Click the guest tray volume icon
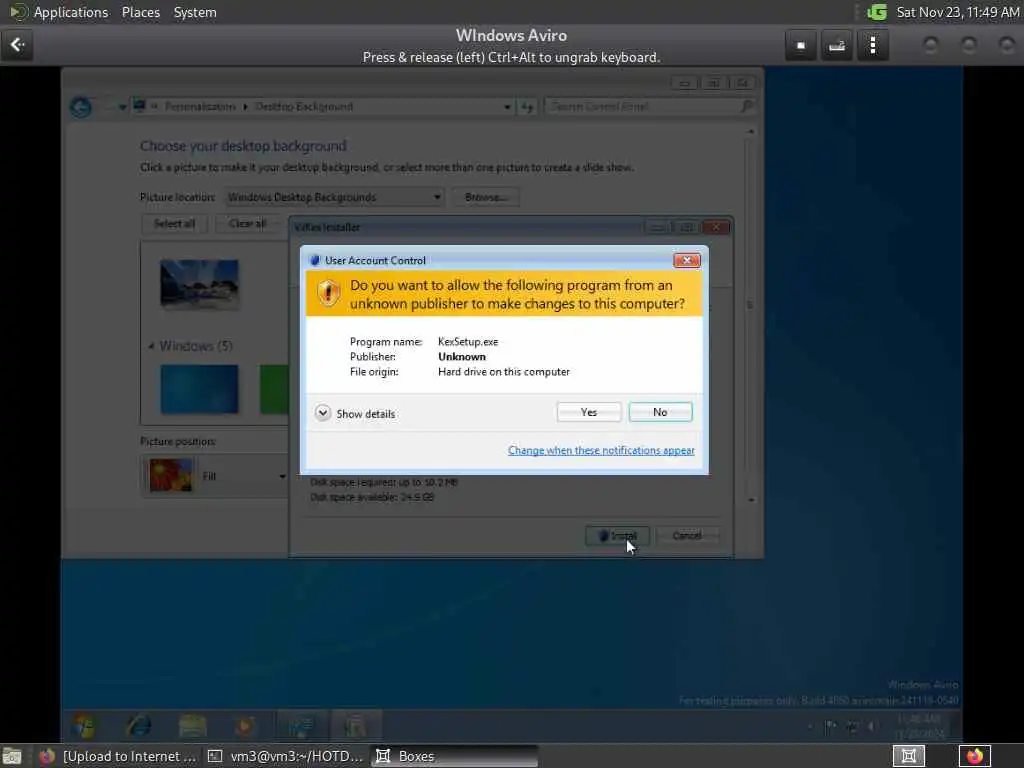This screenshot has height=768, width=1024. tap(872, 726)
